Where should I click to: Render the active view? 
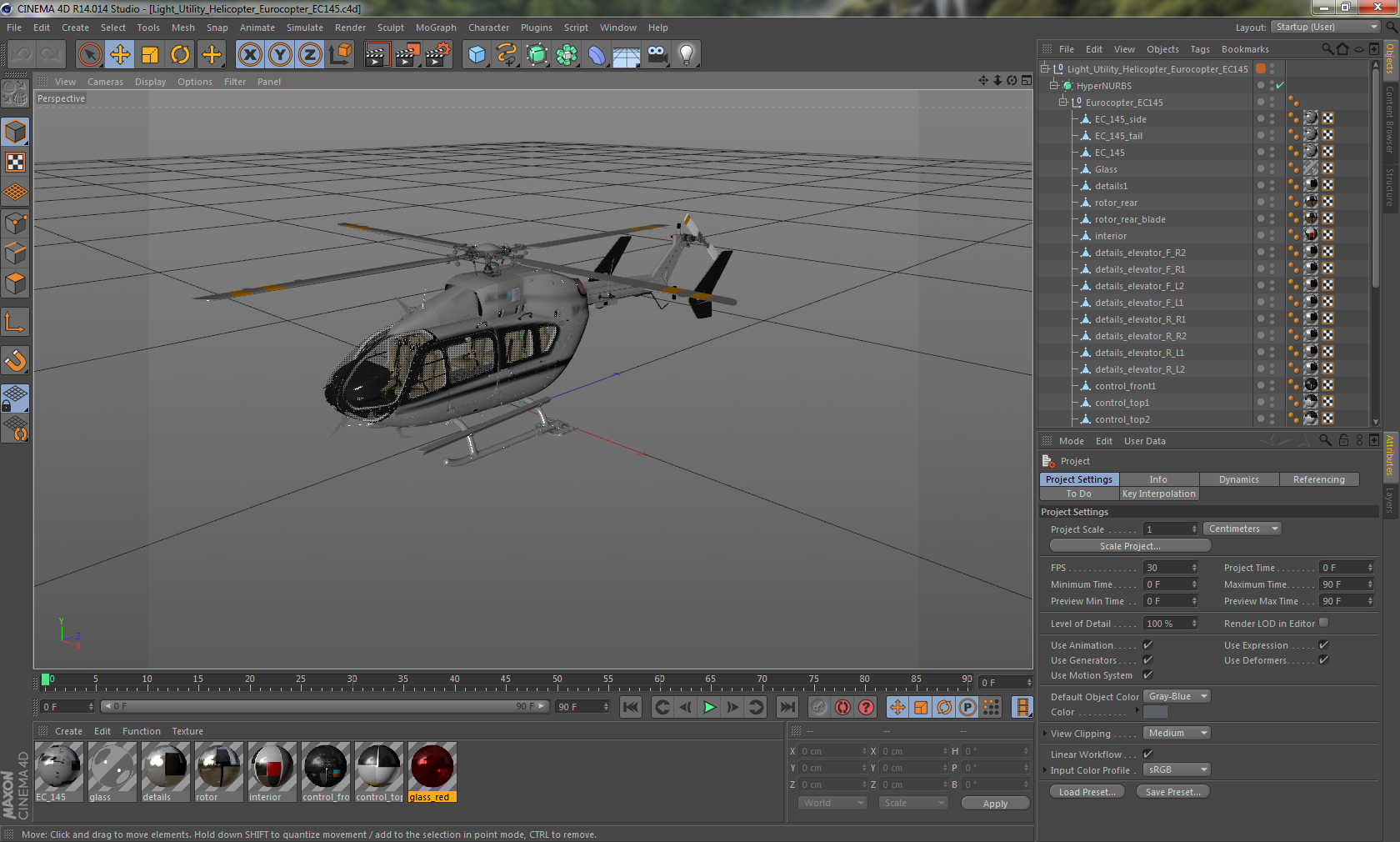coord(377,55)
